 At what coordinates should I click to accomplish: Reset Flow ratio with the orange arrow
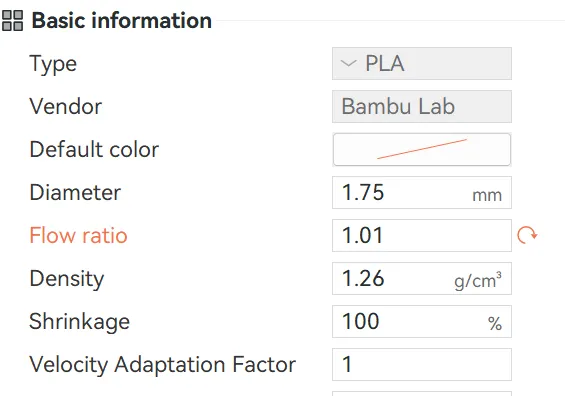pos(527,235)
